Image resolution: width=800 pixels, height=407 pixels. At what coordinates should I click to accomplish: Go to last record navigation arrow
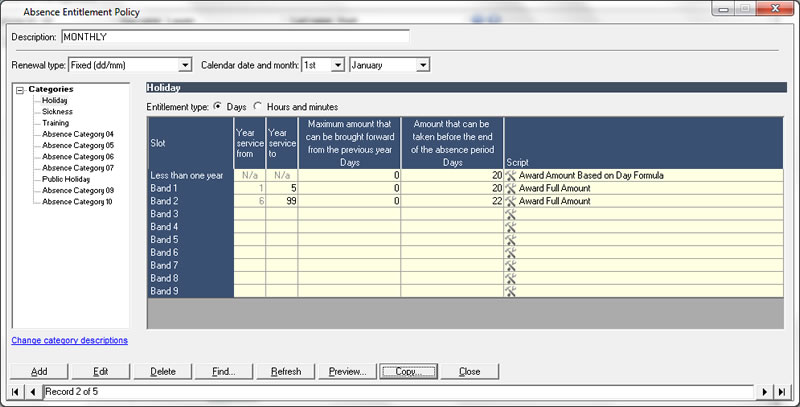click(x=782, y=392)
